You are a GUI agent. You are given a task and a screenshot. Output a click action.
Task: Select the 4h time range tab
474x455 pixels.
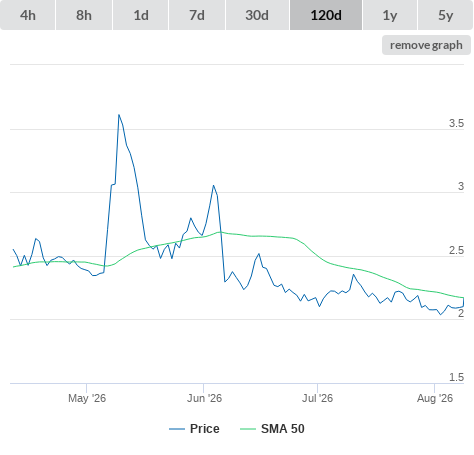(28, 15)
